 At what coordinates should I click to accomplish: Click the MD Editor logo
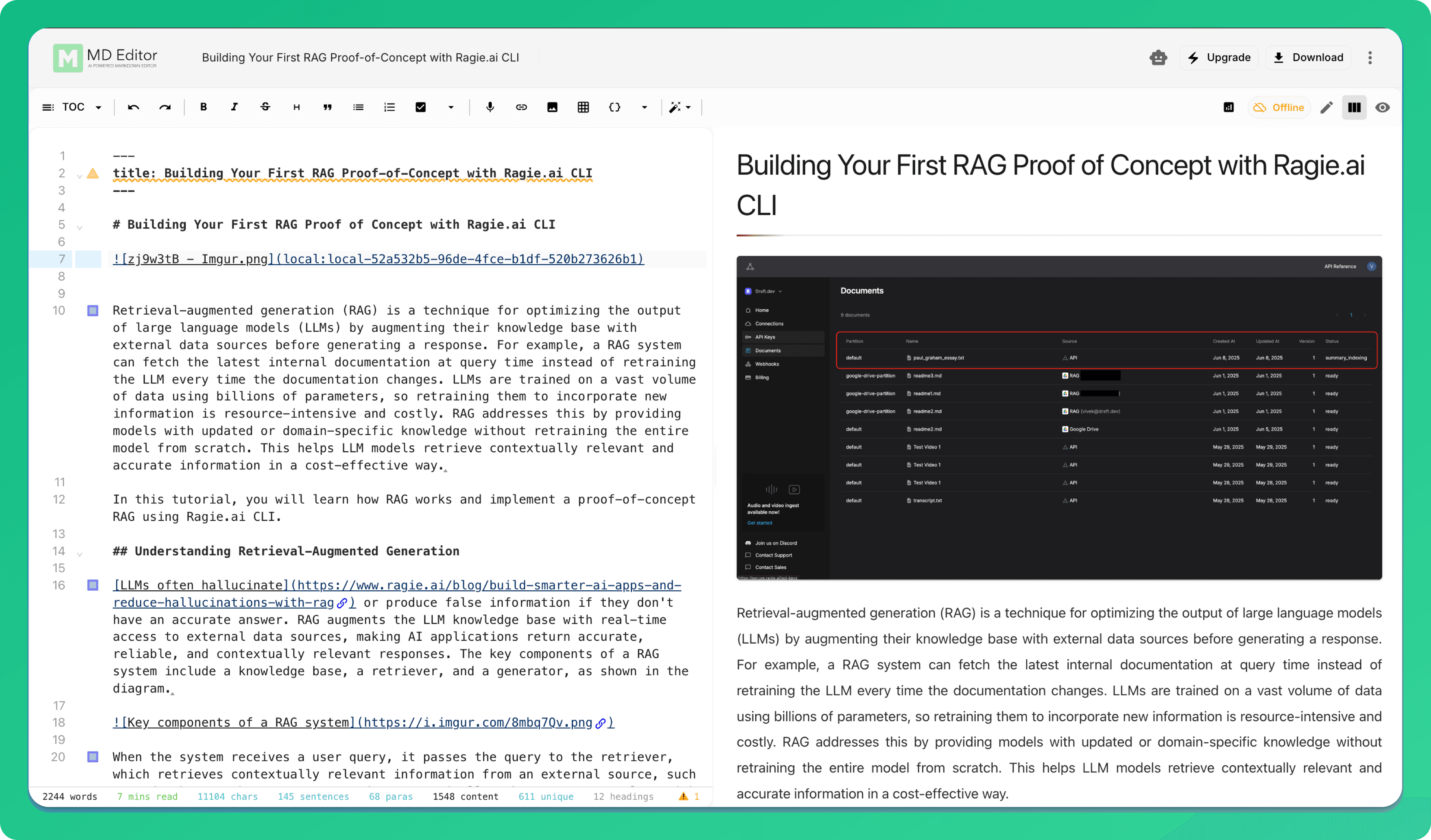tap(105, 58)
